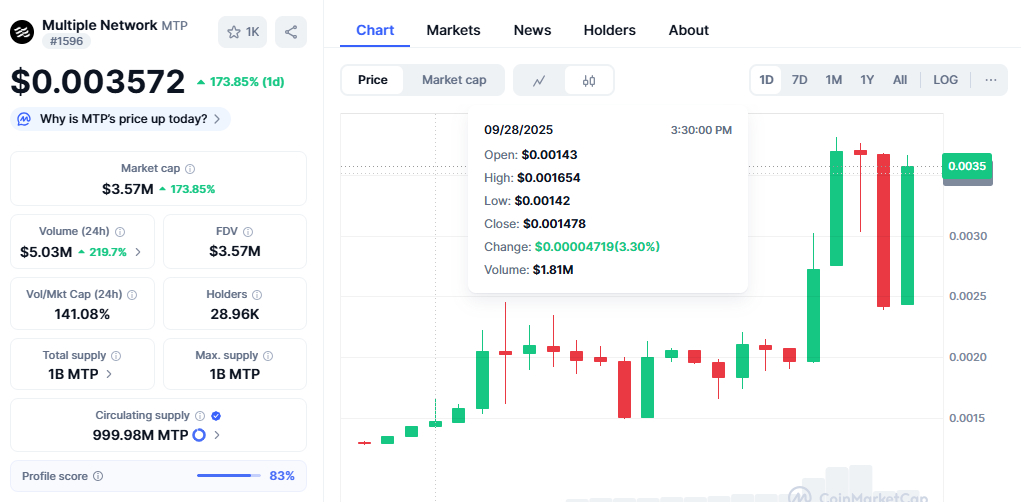Click 'Why is MTP's price up today?'
This screenshot has width=1021, height=502.
pos(123,119)
